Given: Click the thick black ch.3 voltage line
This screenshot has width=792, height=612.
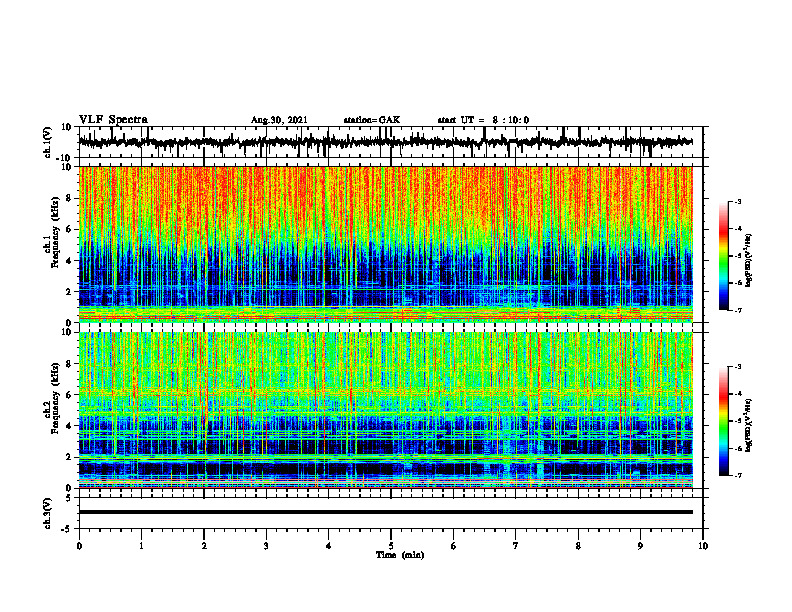Looking at the screenshot, I should [385, 512].
